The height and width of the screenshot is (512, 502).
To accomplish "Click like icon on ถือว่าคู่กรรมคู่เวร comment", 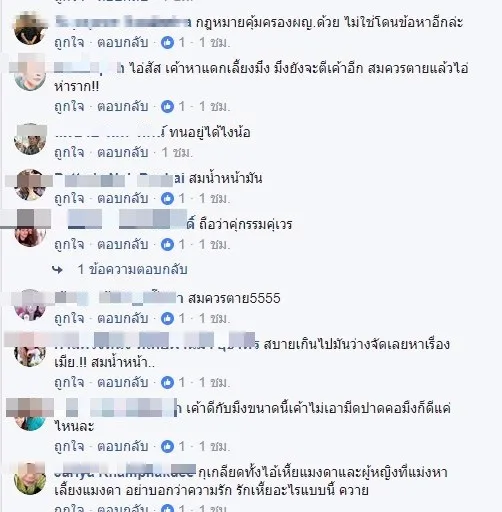I will pos(167,245).
